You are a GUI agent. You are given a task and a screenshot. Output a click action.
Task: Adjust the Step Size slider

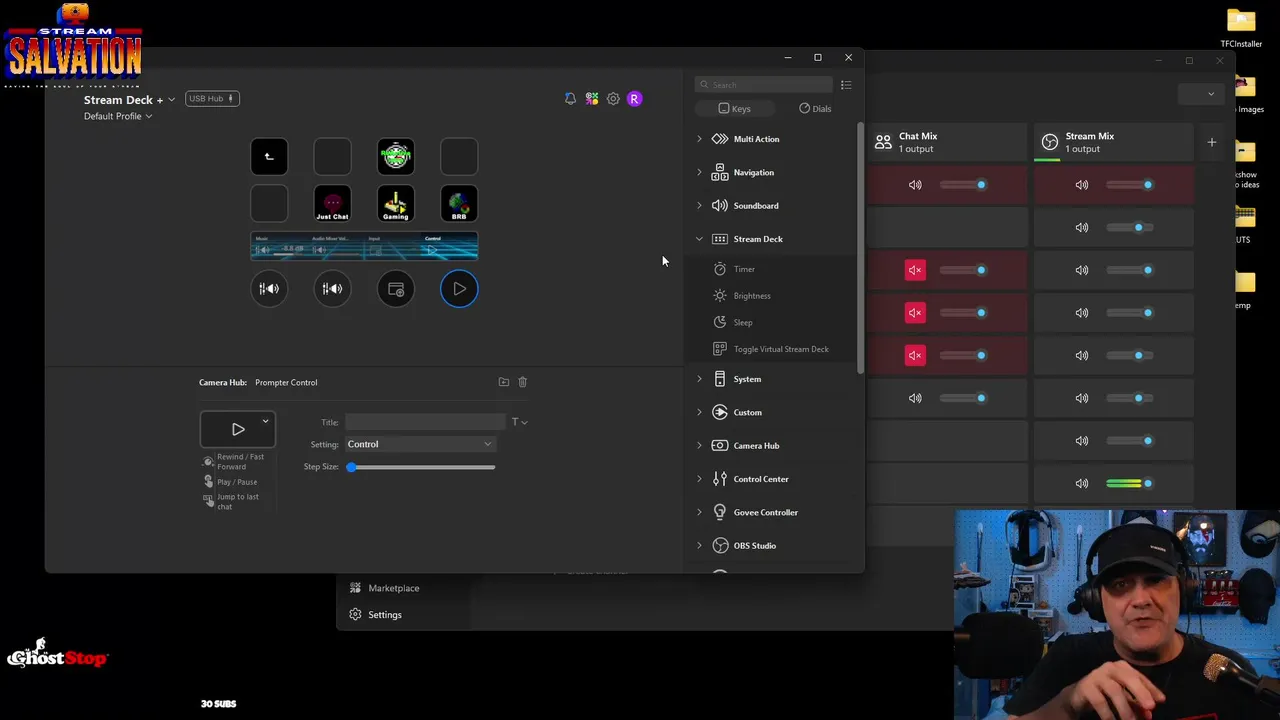[422, 467]
